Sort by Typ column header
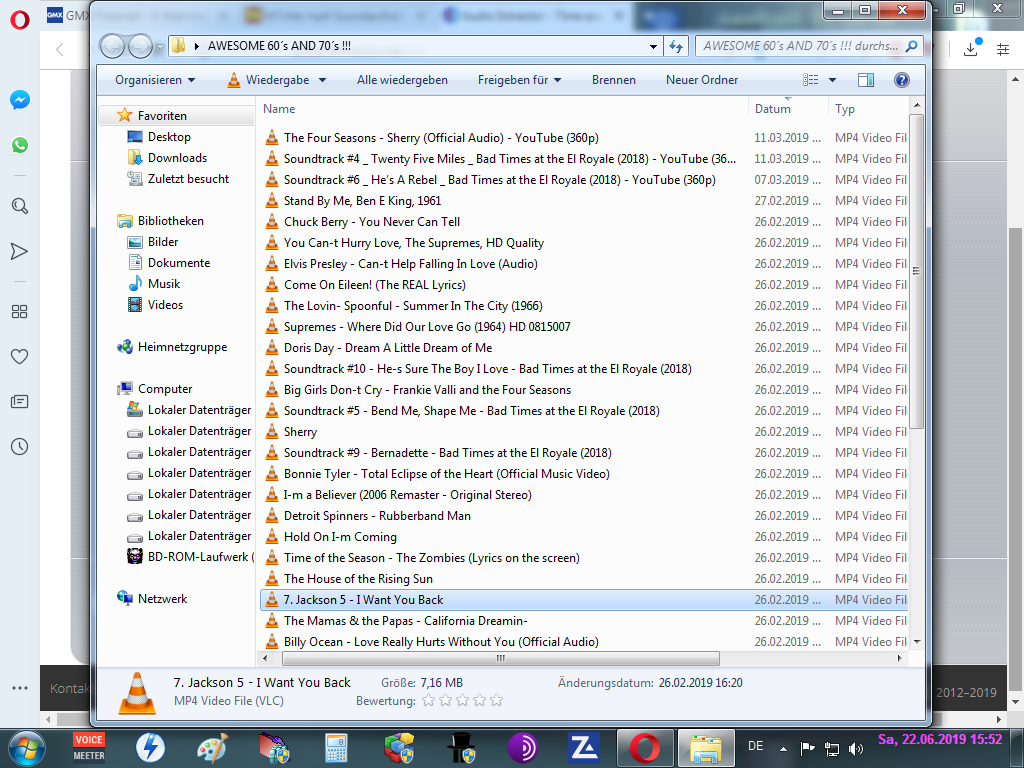Viewport: 1024px width, 768px height. tap(868, 109)
